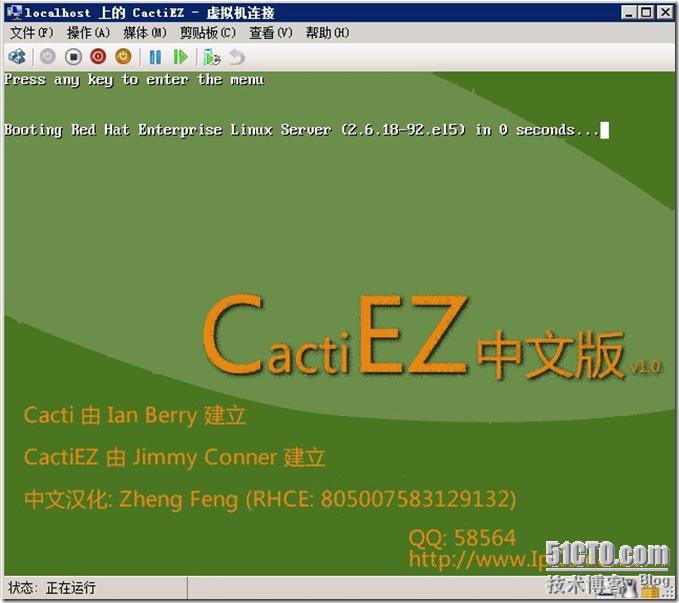
Task: Click the '中文汉化: Zheng Feng' credit line
Action: [x=270, y=499]
